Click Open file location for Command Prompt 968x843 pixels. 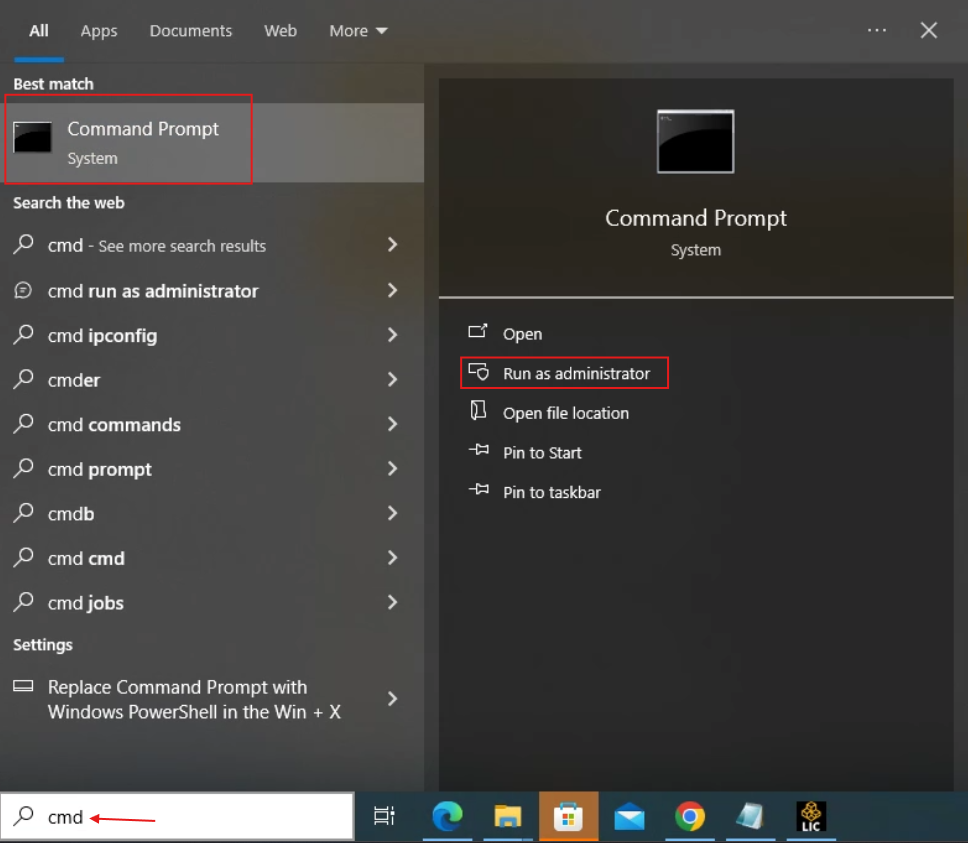[567, 413]
